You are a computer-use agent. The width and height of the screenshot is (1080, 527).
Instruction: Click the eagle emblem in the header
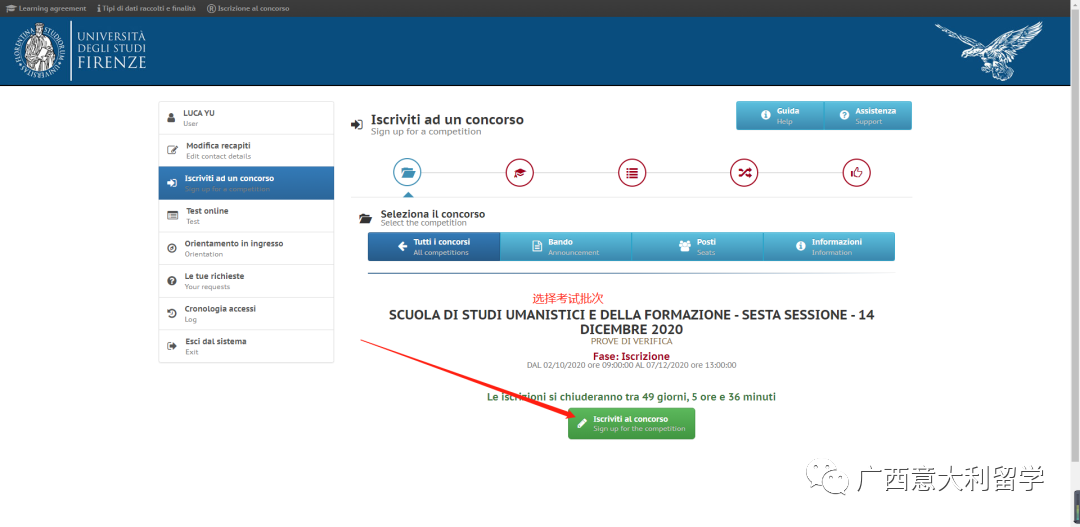click(x=989, y=50)
